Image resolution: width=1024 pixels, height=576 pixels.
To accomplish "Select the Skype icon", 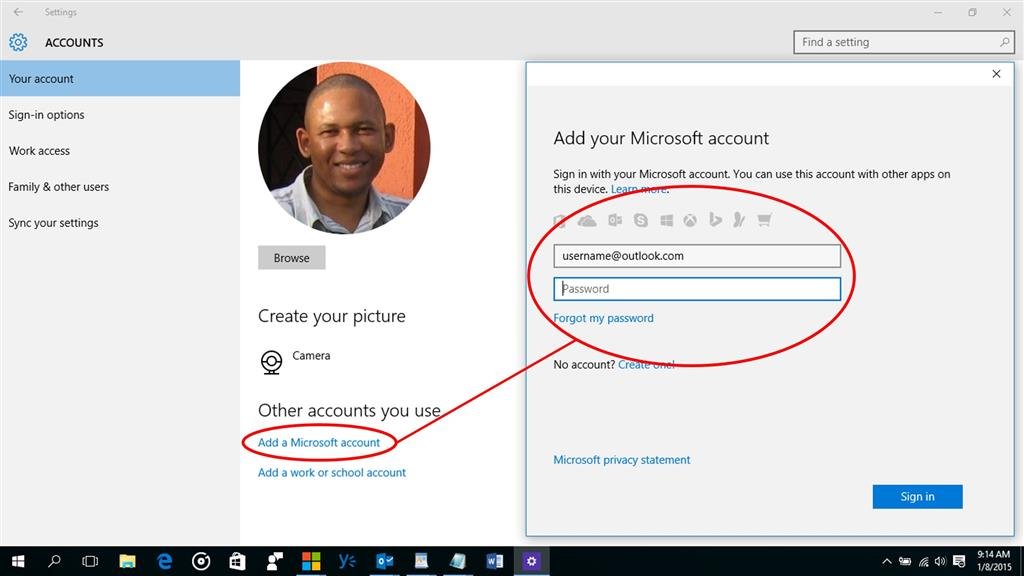I will click(x=641, y=220).
